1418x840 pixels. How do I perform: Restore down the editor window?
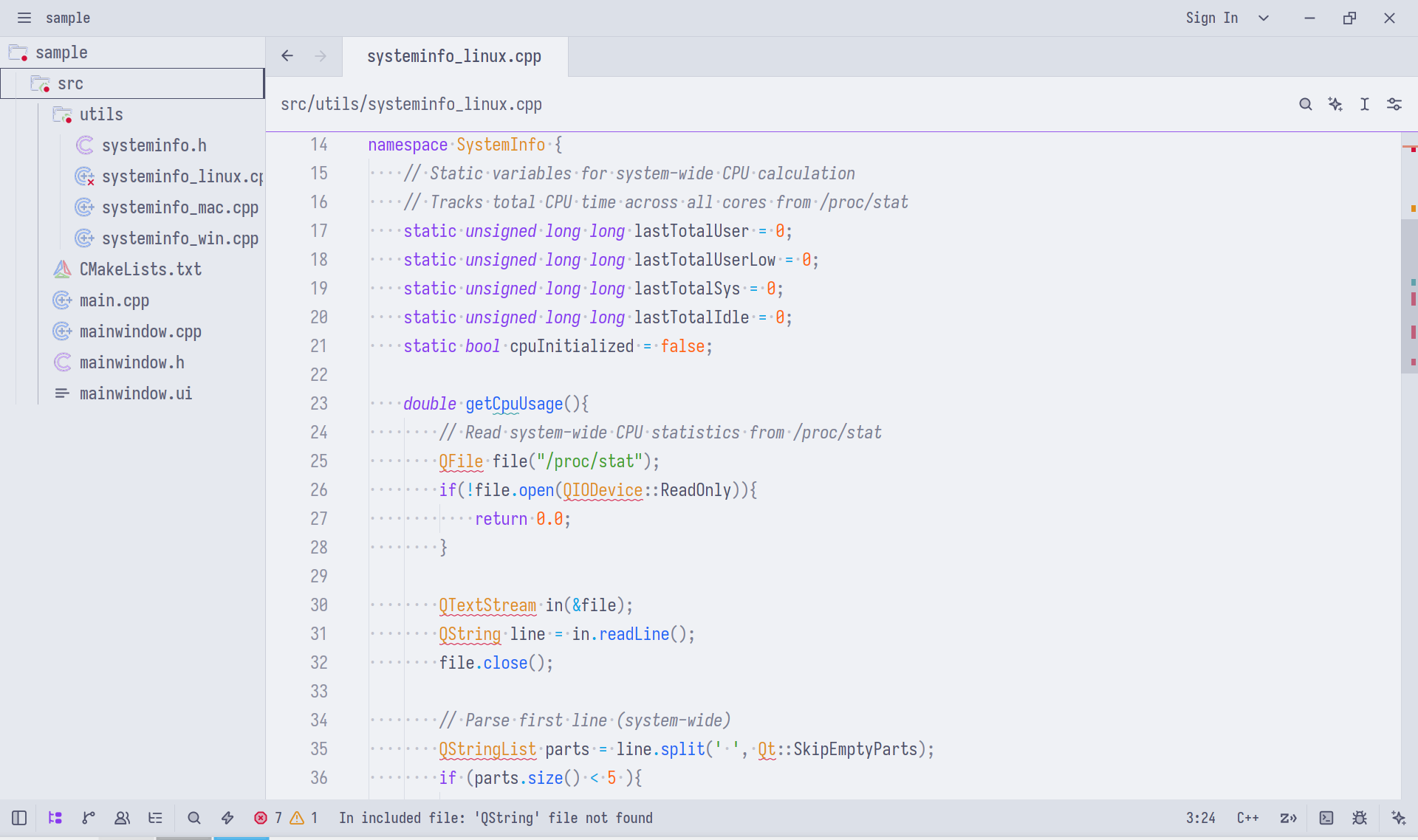(1349, 18)
